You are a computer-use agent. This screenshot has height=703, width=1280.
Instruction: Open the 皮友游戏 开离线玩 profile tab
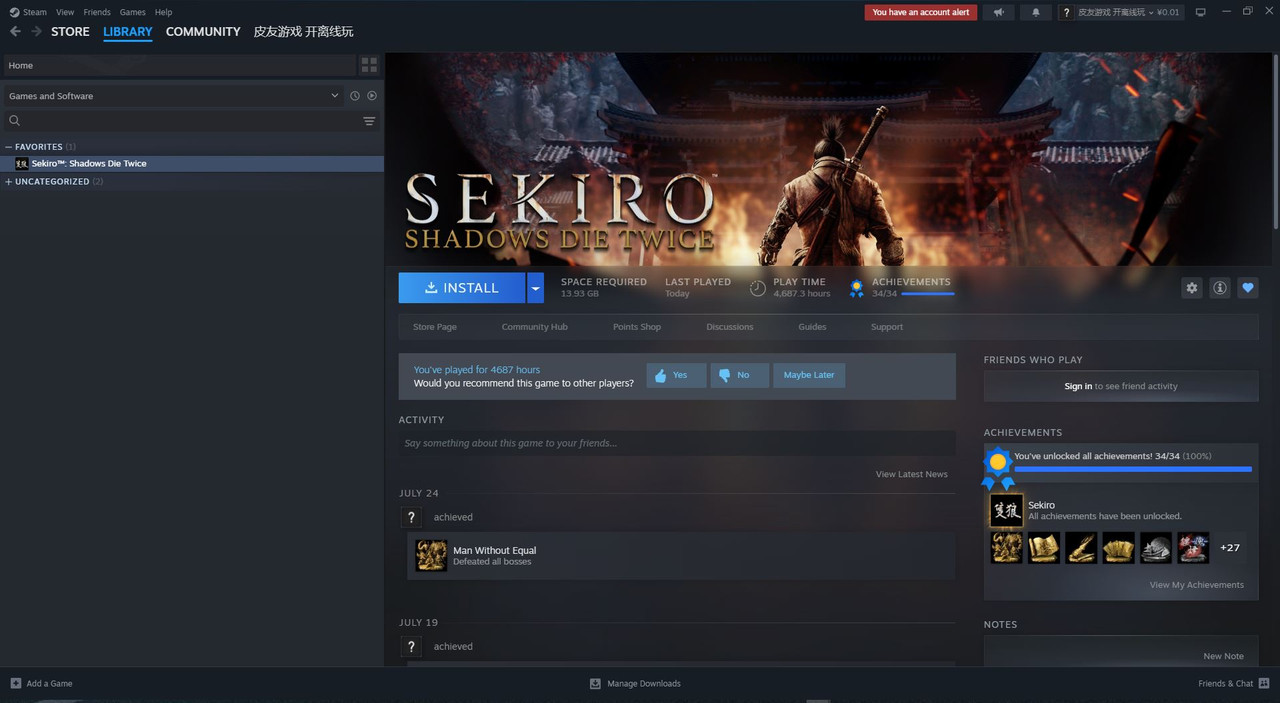tap(303, 31)
